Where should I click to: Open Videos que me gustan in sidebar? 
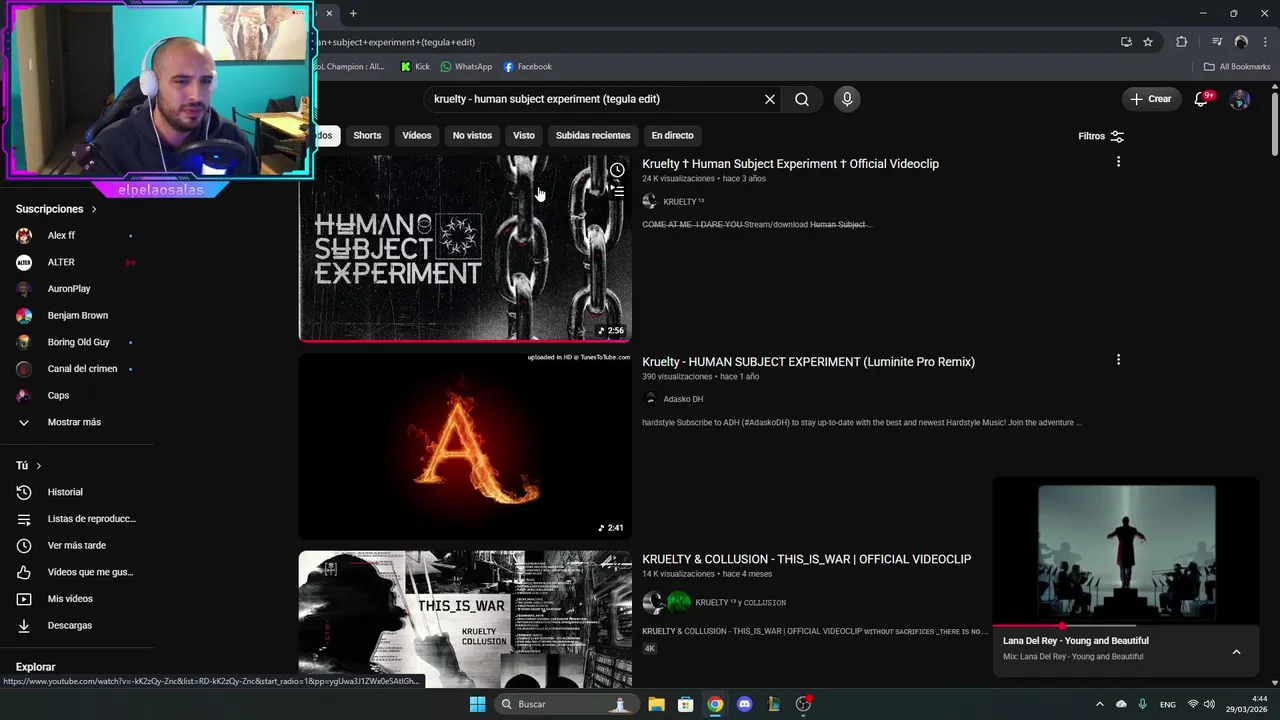[77, 572]
